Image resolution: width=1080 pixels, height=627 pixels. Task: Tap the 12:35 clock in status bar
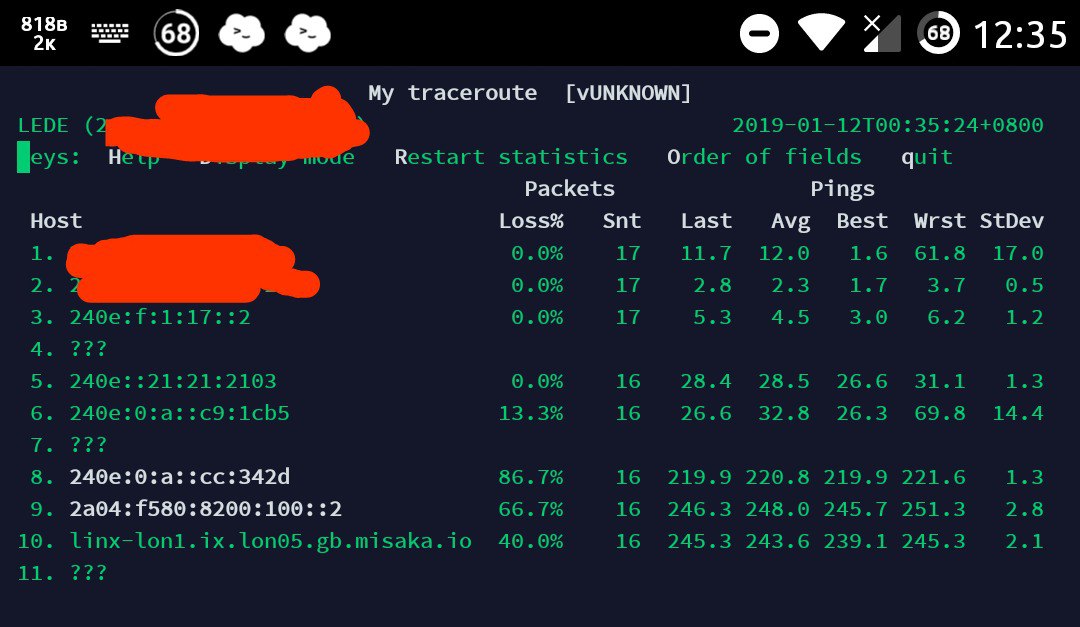1020,35
